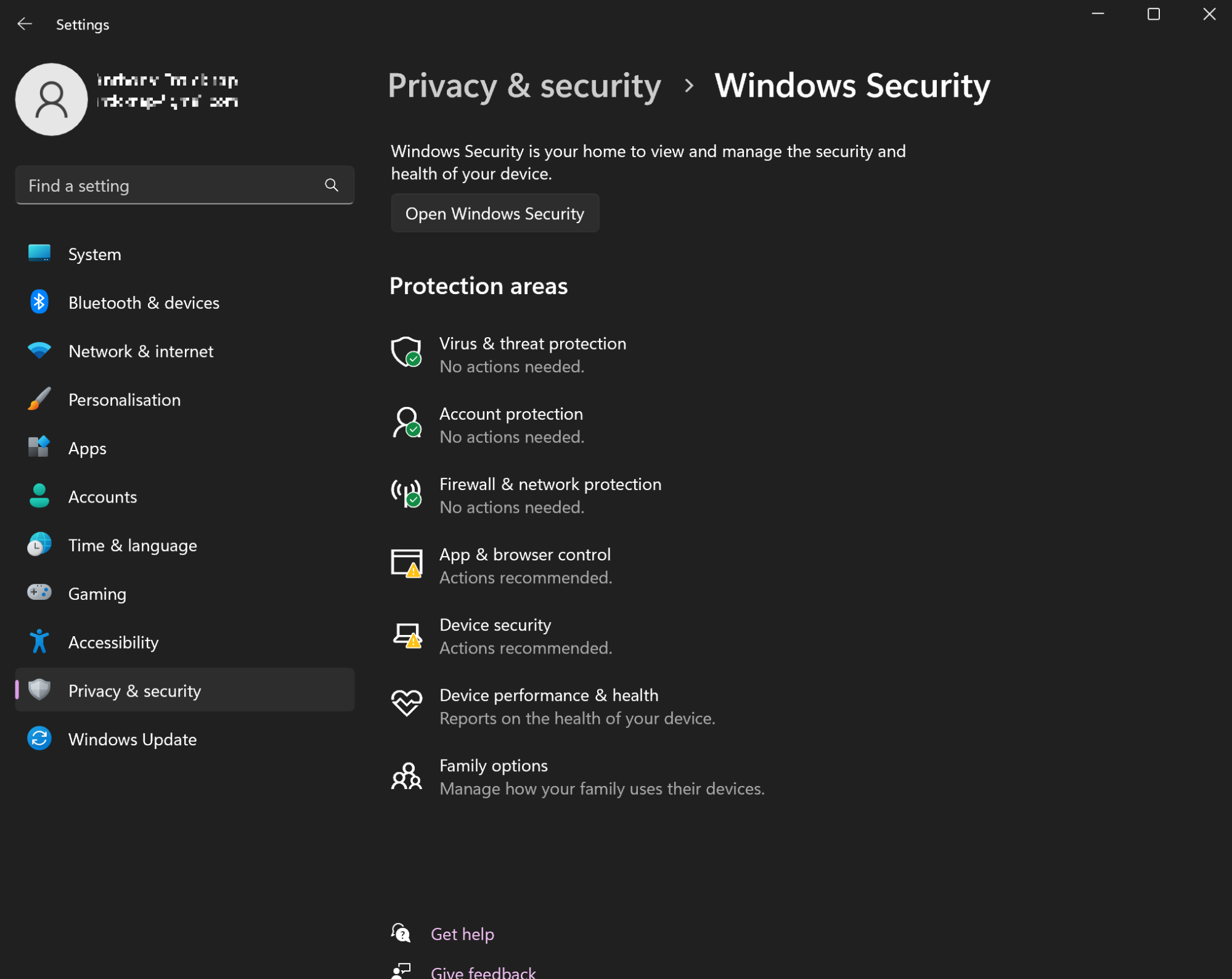
Task: Open Windows Update page
Action: pyautogui.click(x=185, y=739)
